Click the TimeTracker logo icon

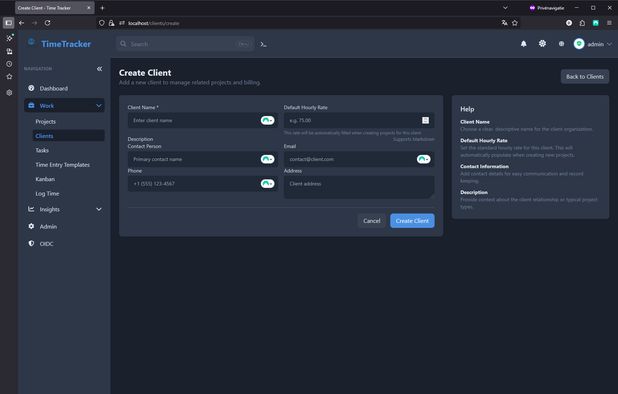pyautogui.click(x=31, y=42)
